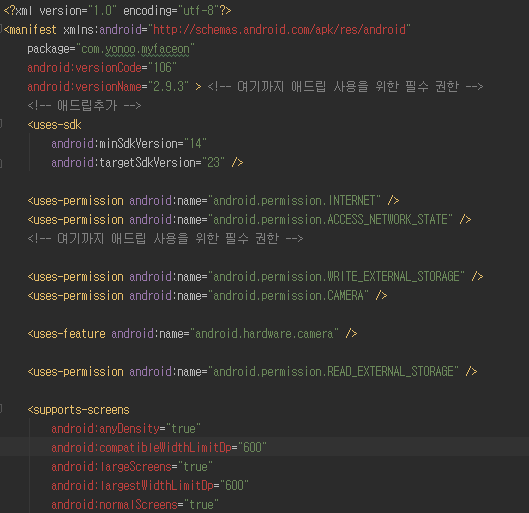Select the ACCESS_NETWORK_STATE permission line

pos(249,220)
